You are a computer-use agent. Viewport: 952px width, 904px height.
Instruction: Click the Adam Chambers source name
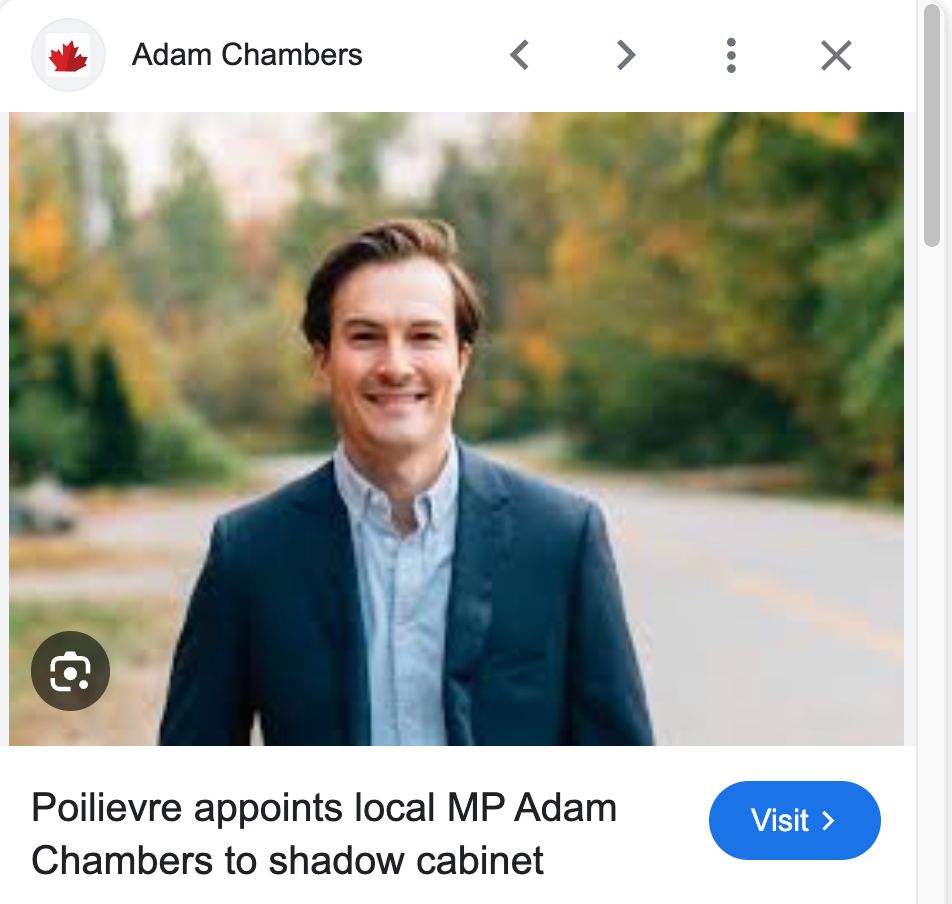[247, 55]
